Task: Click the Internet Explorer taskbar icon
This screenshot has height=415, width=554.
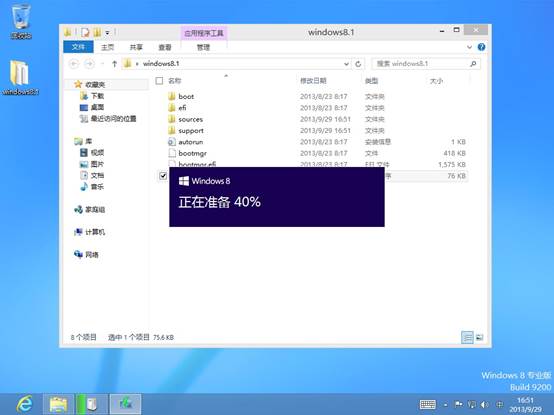Action: [x=24, y=404]
